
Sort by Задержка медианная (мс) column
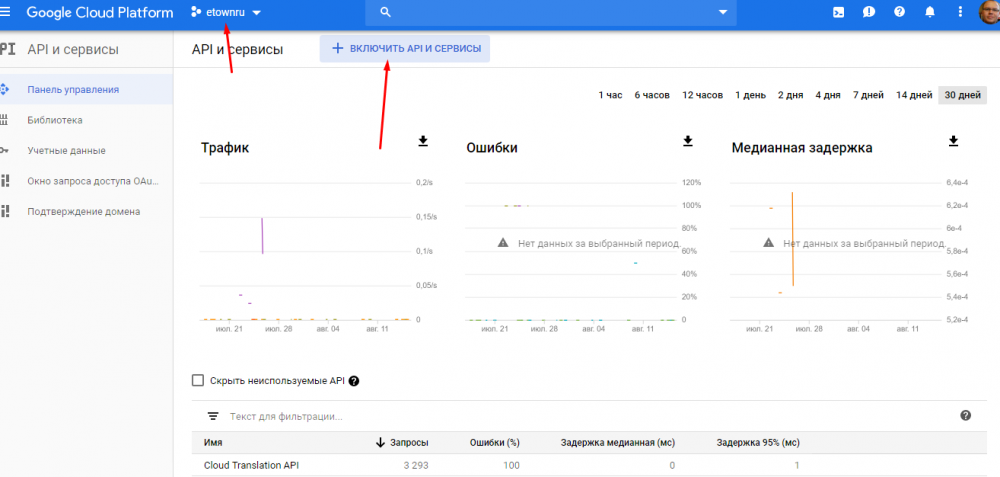(618, 443)
